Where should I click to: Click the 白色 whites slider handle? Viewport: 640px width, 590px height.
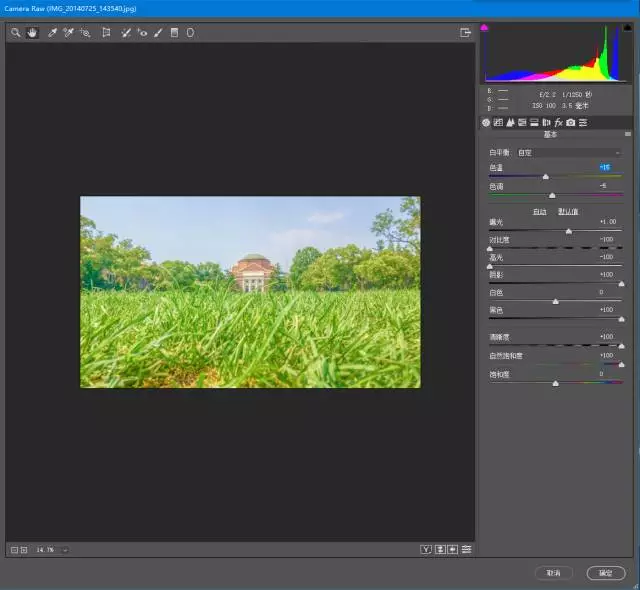click(x=556, y=302)
